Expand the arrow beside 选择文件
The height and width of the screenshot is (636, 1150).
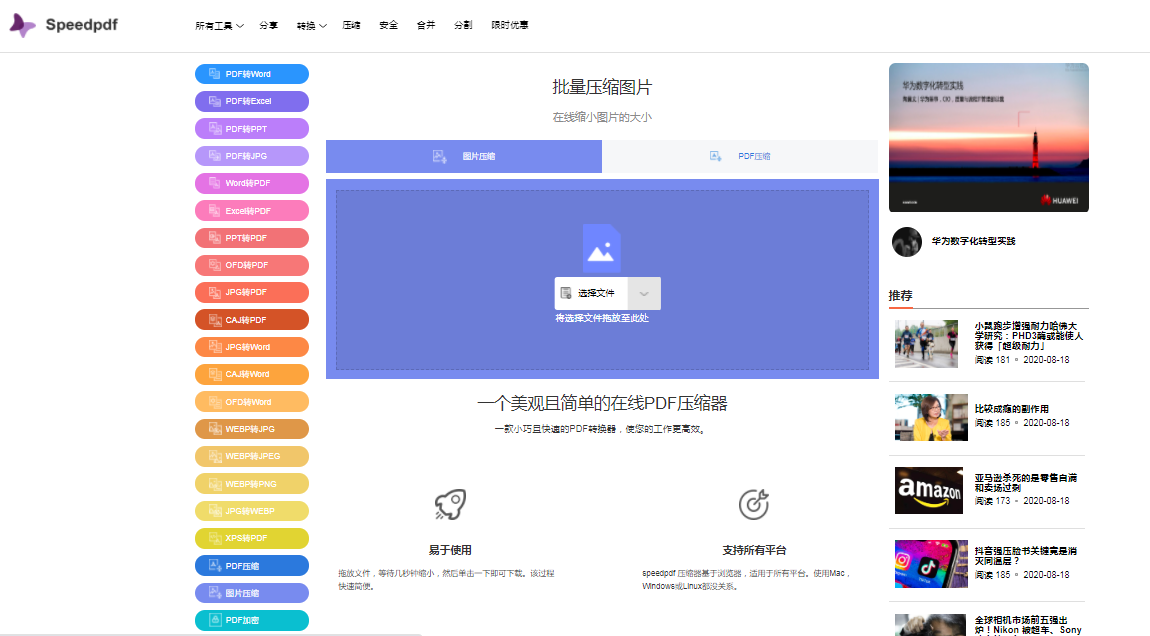pyautogui.click(x=644, y=293)
